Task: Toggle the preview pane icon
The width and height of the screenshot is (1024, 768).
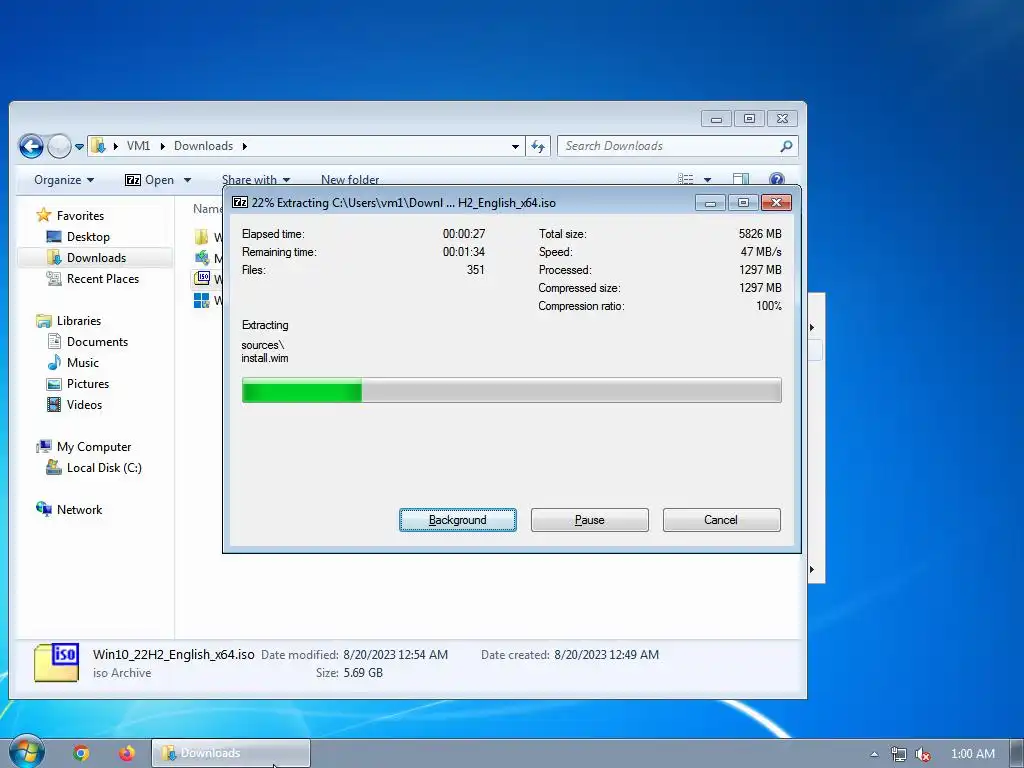Action: click(741, 179)
